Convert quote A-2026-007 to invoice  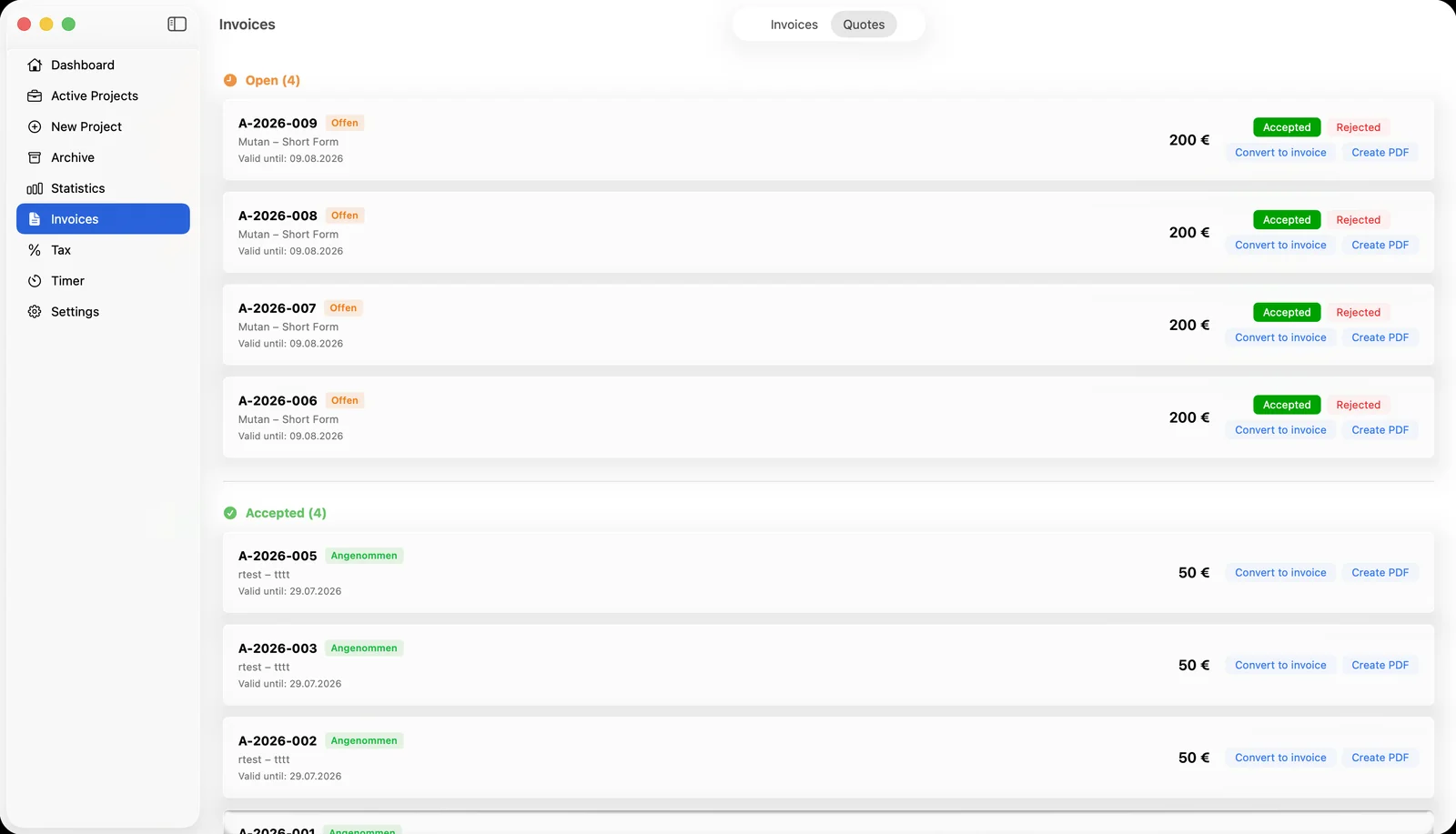(1280, 337)
